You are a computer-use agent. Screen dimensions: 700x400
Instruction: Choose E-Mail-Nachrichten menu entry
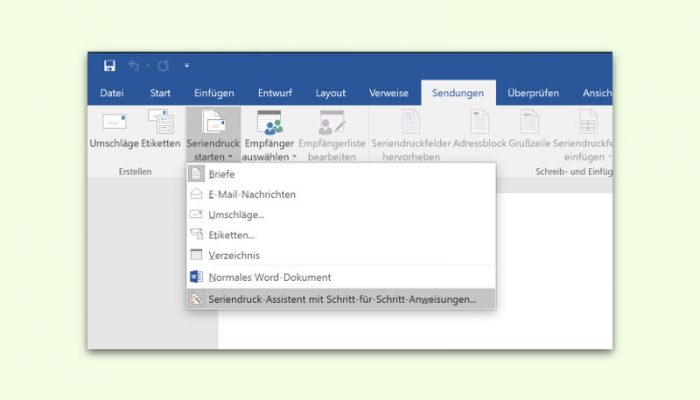point(341,194)
